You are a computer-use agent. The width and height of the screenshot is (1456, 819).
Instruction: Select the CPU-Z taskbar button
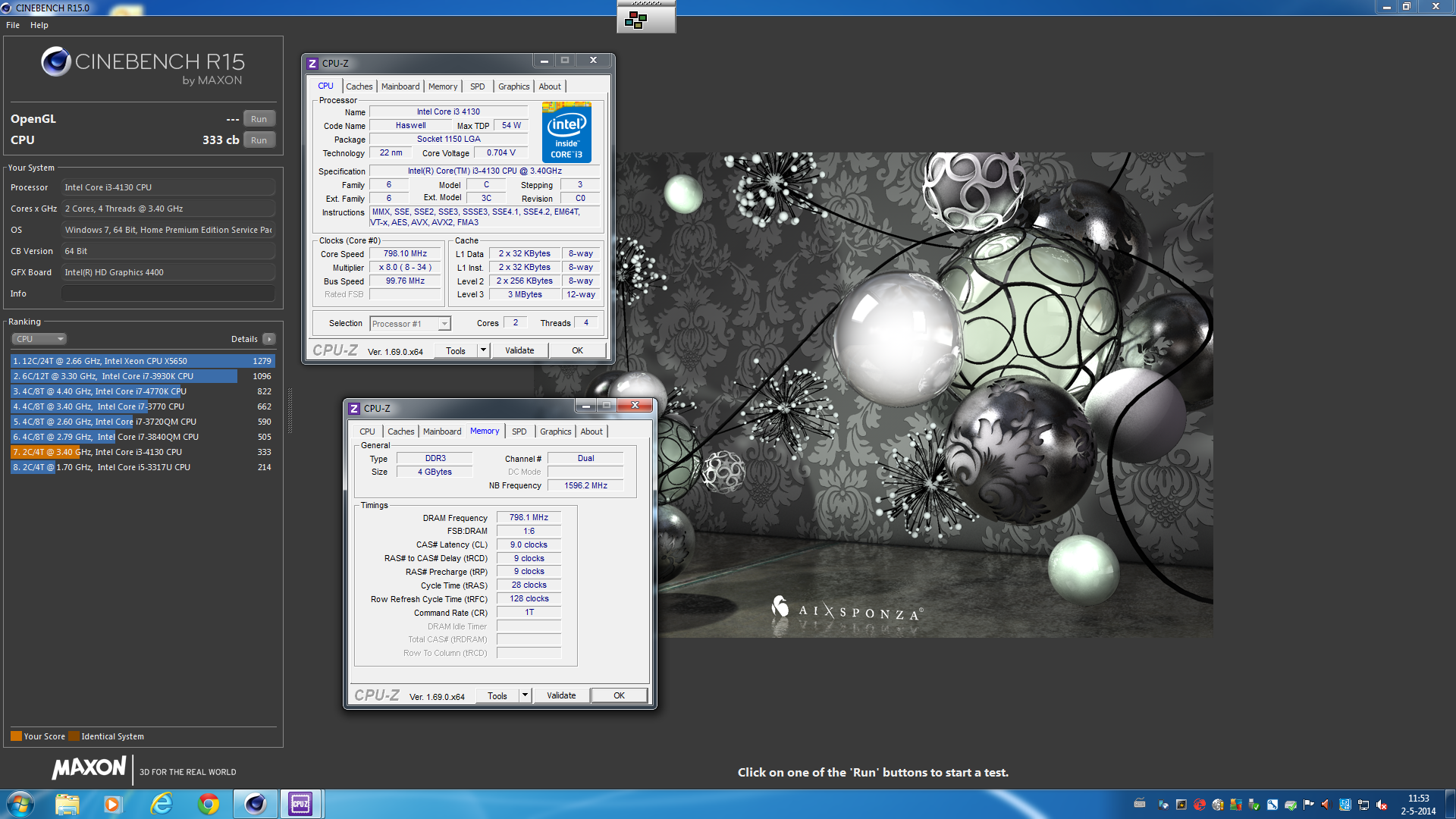tap(300, 804)
